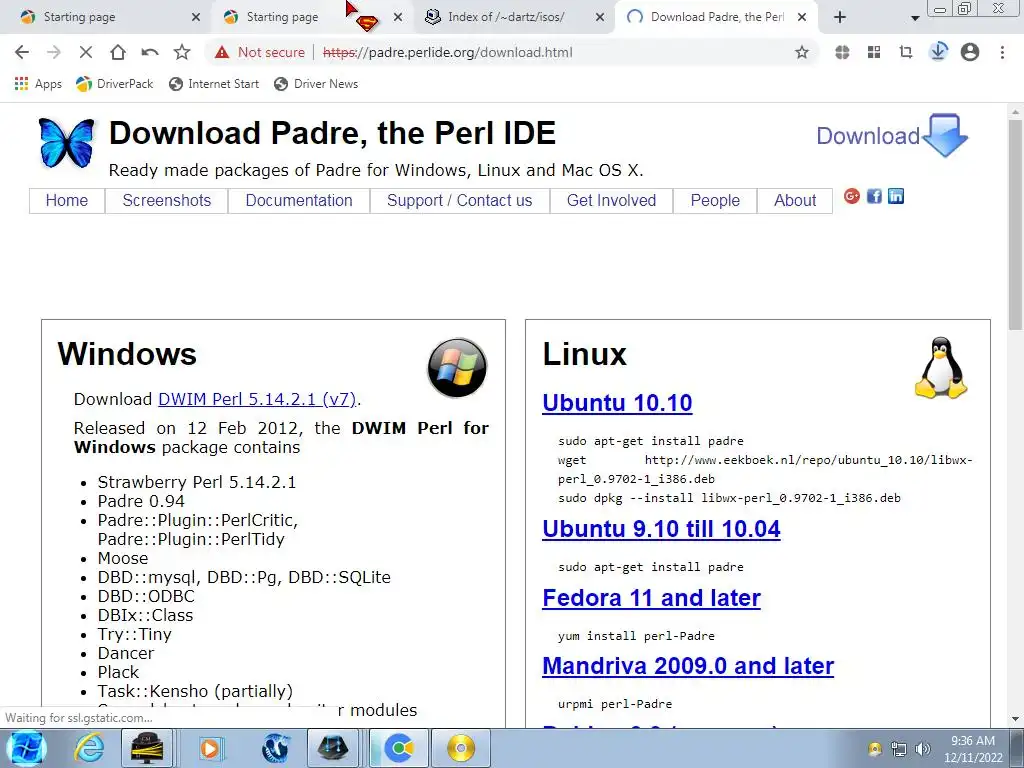The height and width of the screenshot is (768, 1024).
Task: Click the Download arrow banner
Action: [891, 135]
